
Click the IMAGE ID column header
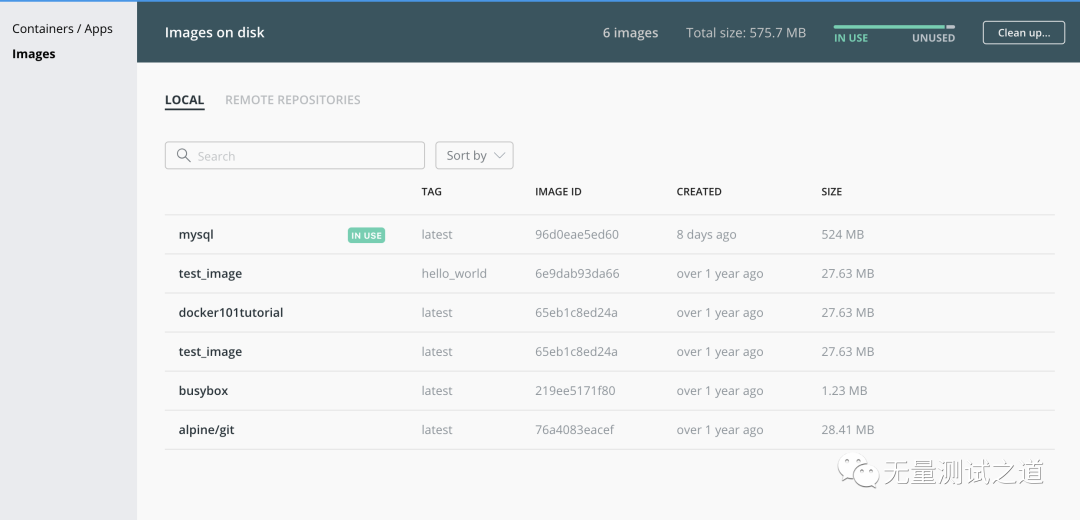click(x=559, y=191)
